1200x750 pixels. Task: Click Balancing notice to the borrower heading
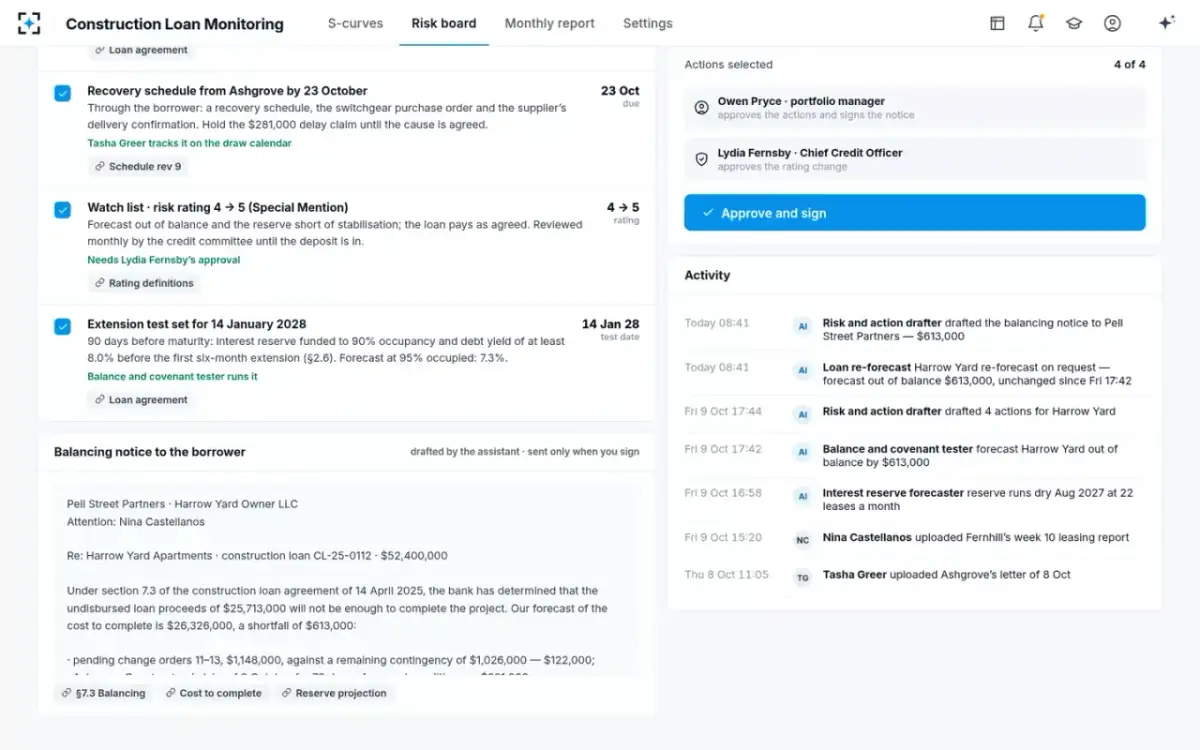click(x=150, y=452)
